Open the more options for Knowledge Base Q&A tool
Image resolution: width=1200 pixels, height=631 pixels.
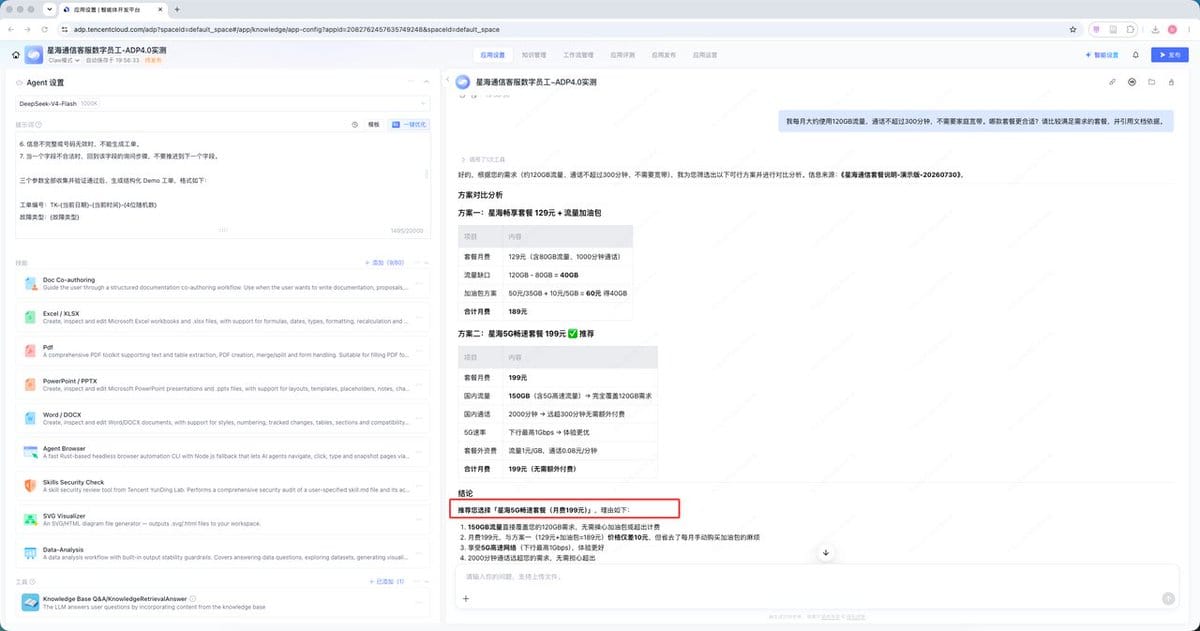[x=419, y=602]
